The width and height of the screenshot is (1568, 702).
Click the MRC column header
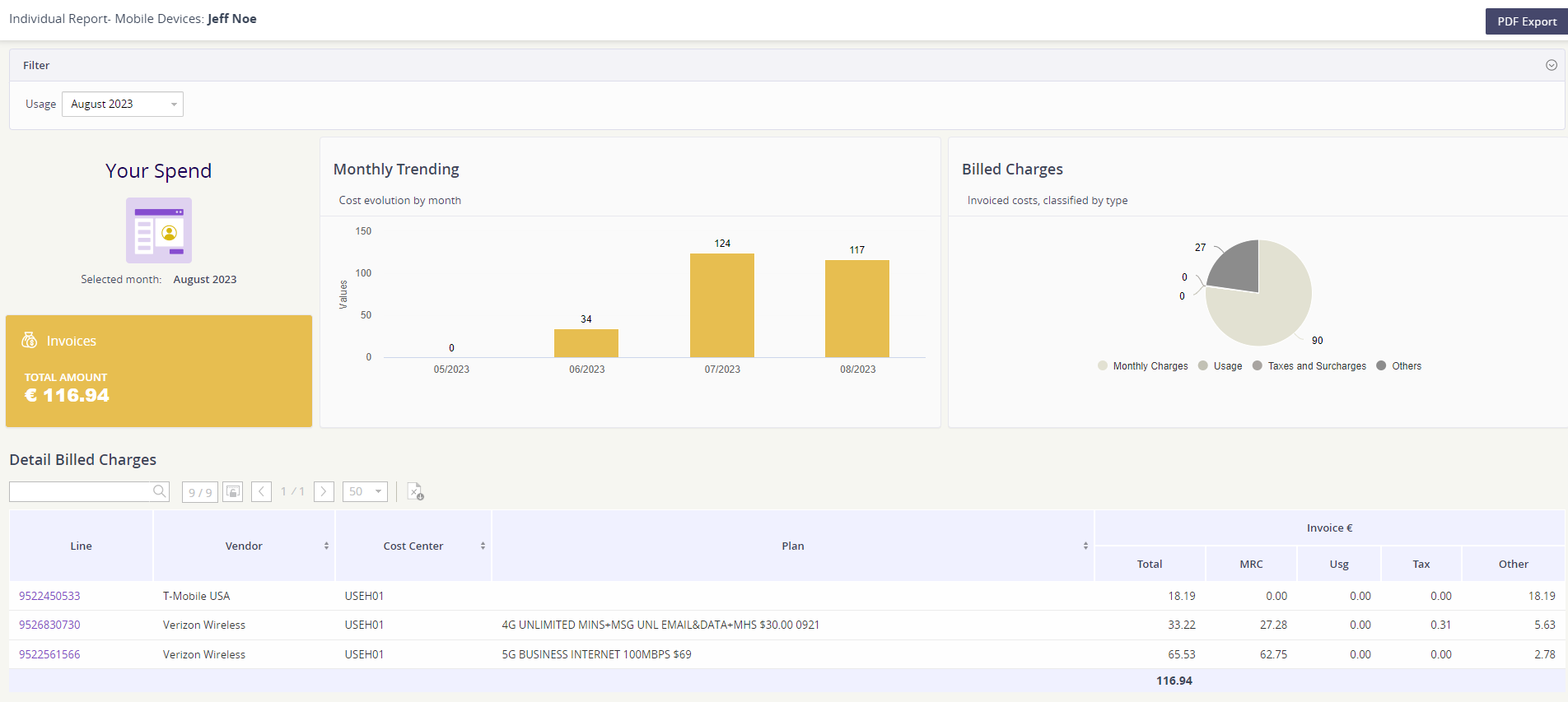tap(1251, 564)
